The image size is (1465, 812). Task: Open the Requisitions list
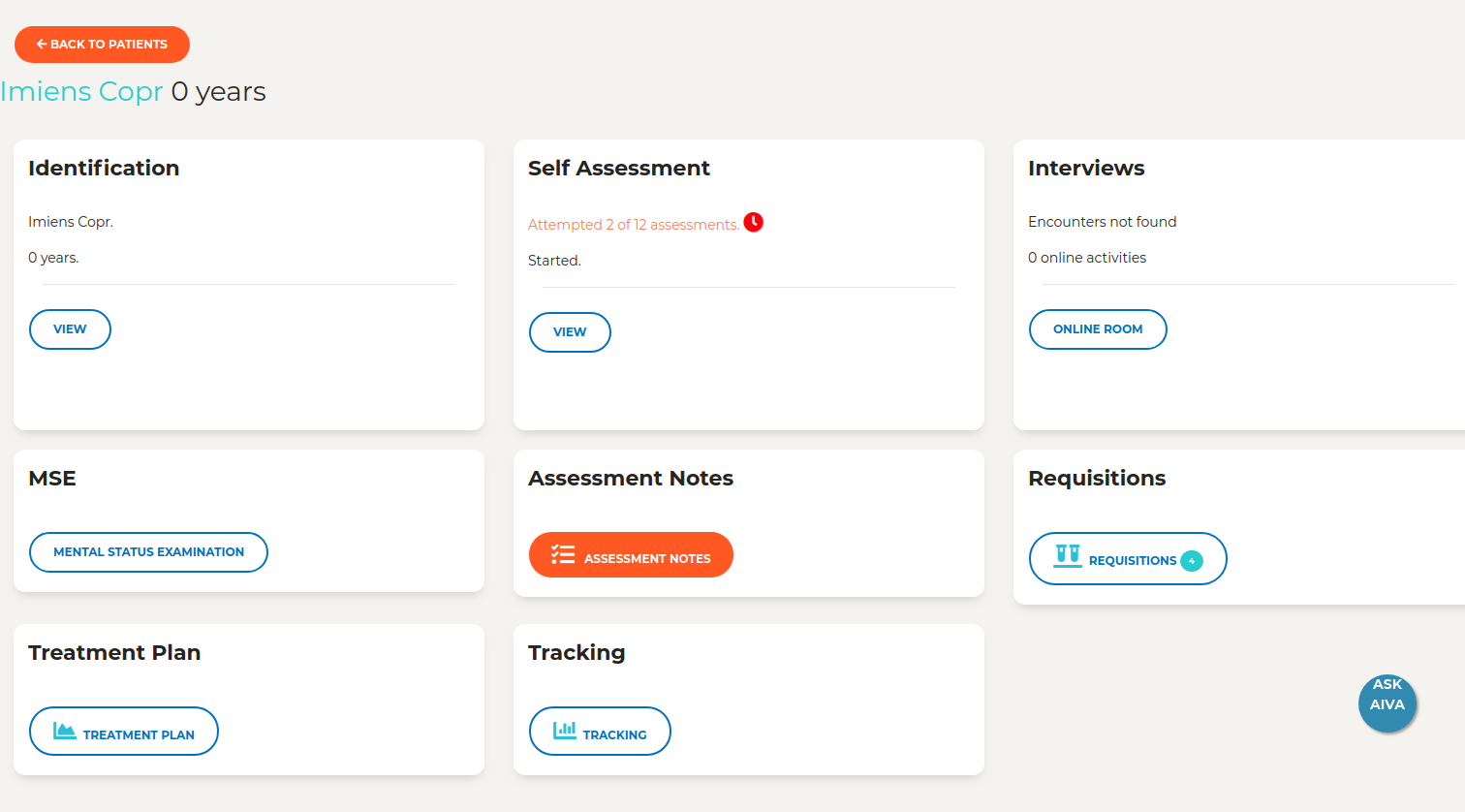[x=1128, y=559]
